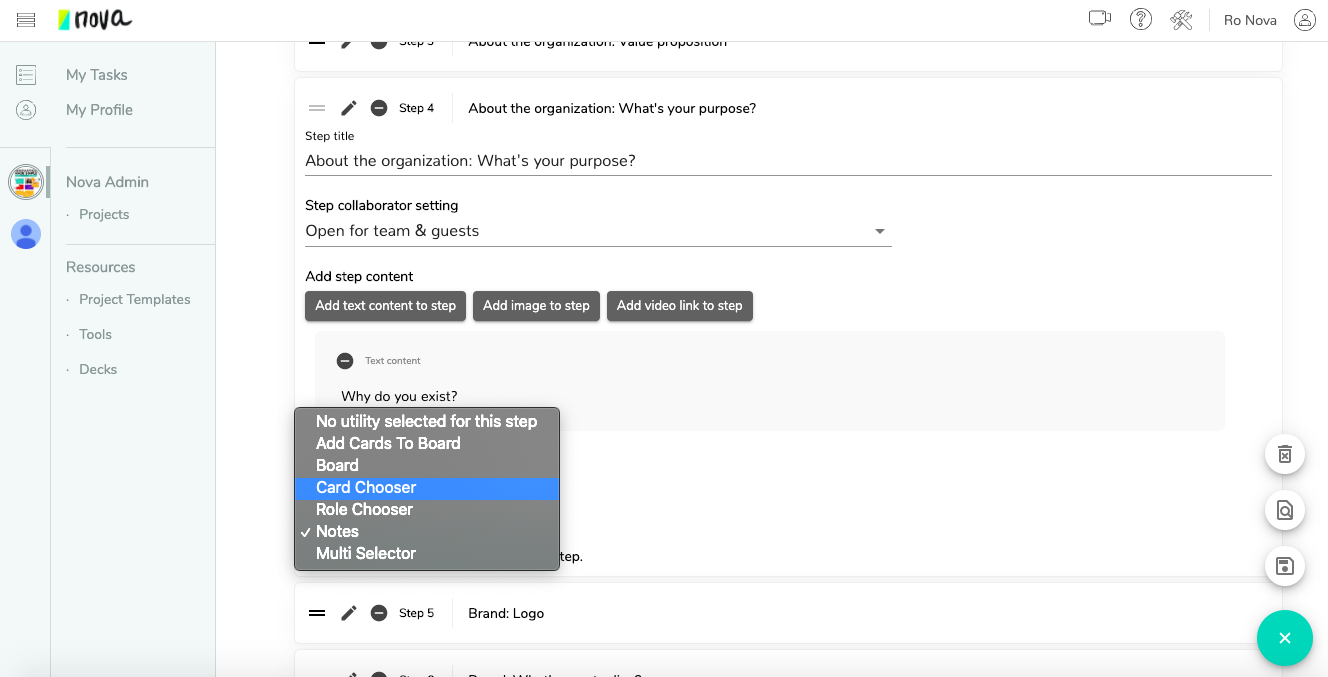The height and width of the screenshot is (677, 1328).
Task: Click 'Add image to step' button
Action: (536, 306)
